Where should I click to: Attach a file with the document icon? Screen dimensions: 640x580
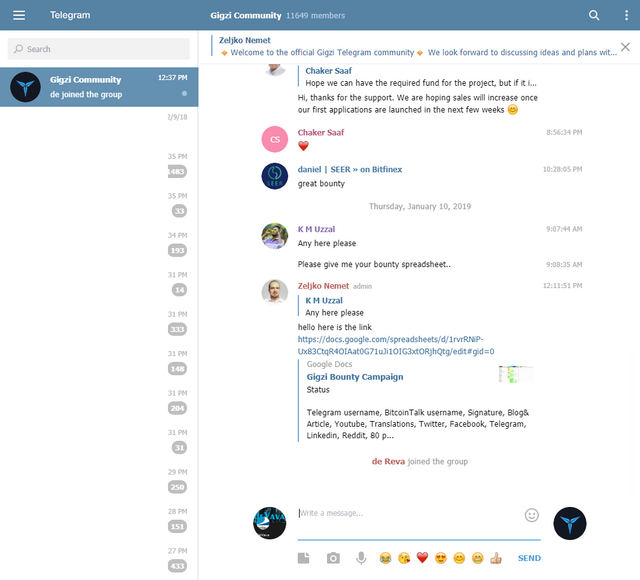(x=303, y=558)
